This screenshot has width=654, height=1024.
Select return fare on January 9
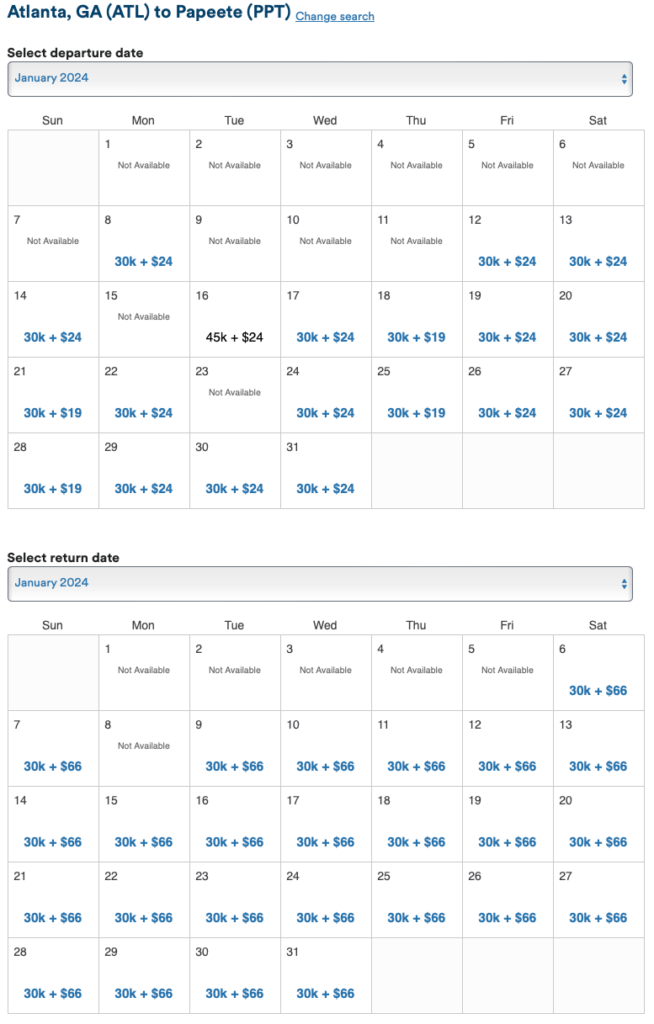pyautogui.click(x=234, y=767)
